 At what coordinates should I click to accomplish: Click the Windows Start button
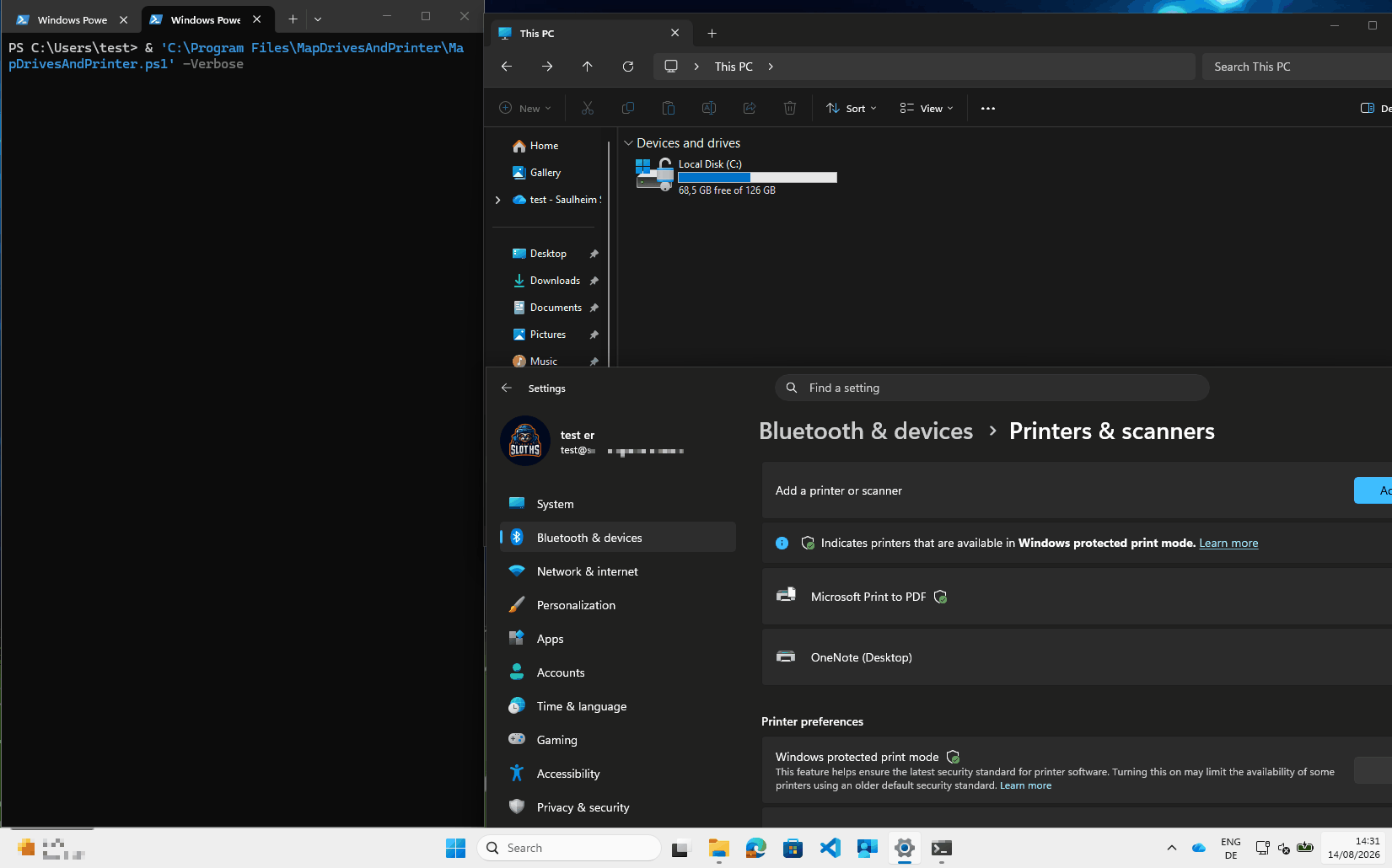pyautogui.click(x=455, y=848)
